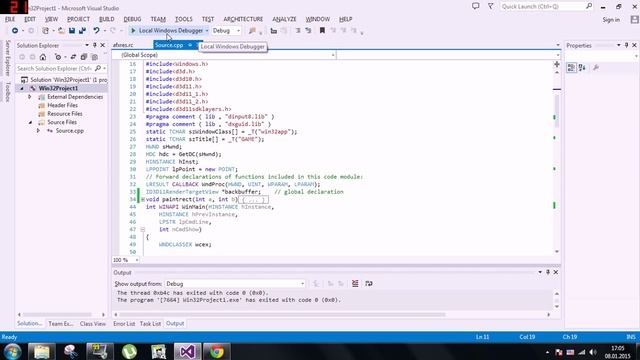Screen dimensions: 640x360
Task: Open the EDIT menu
Action: (x=30, y=19)
